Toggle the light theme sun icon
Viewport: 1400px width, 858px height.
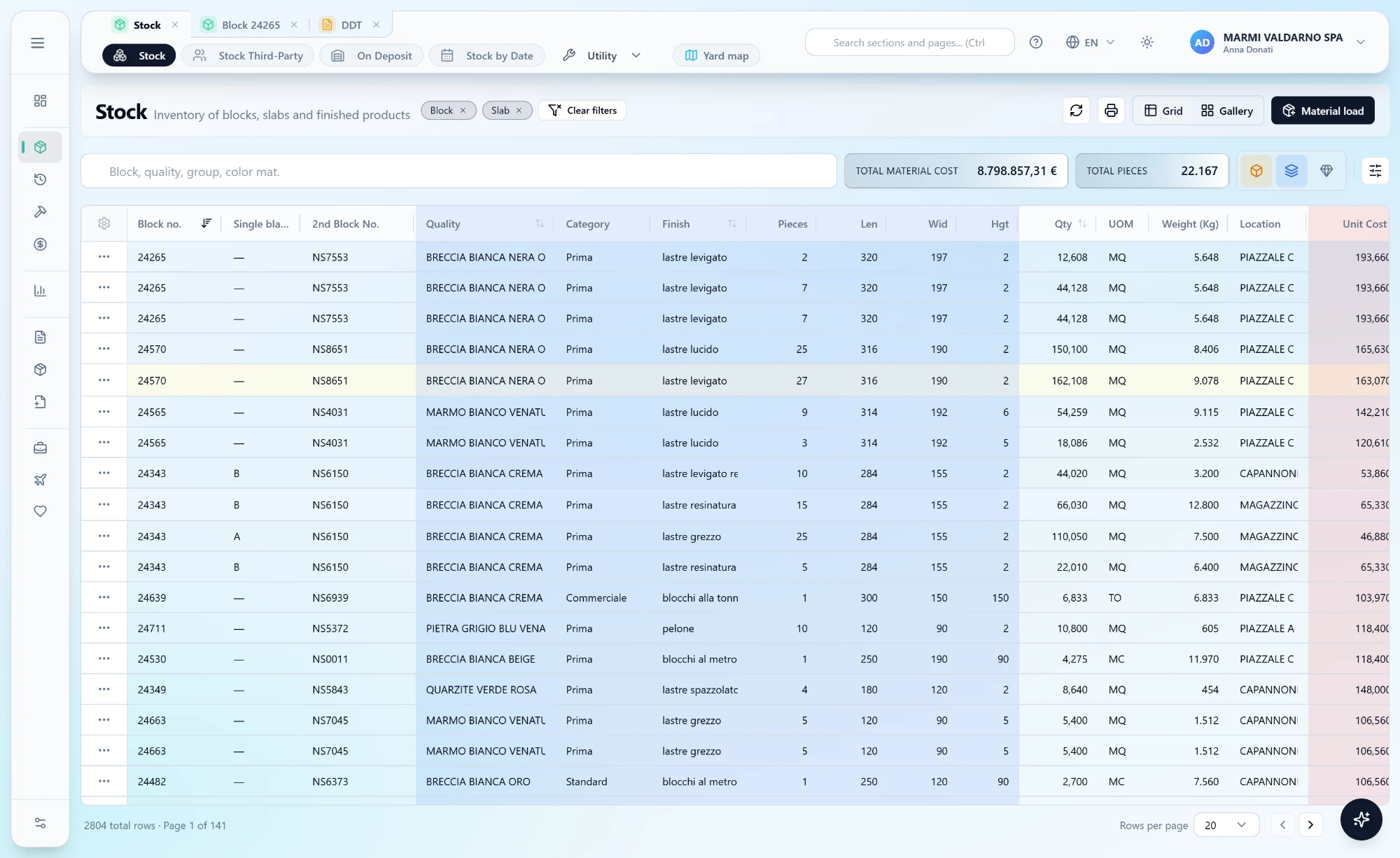[x=1147, y=42]
